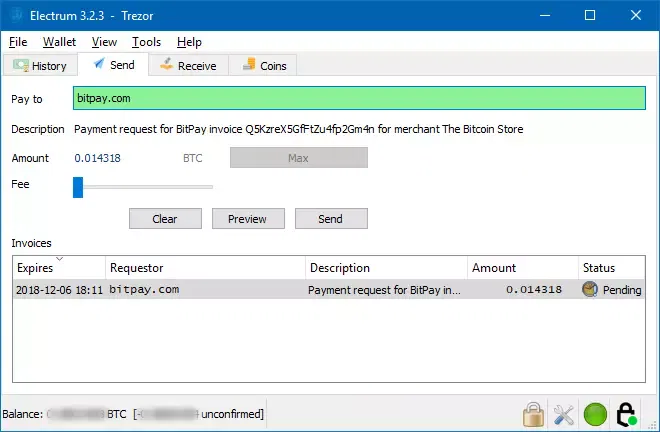This screenshot has width=660, height=432.
Task: Click the Description column header in invoices
Action: 386,268
